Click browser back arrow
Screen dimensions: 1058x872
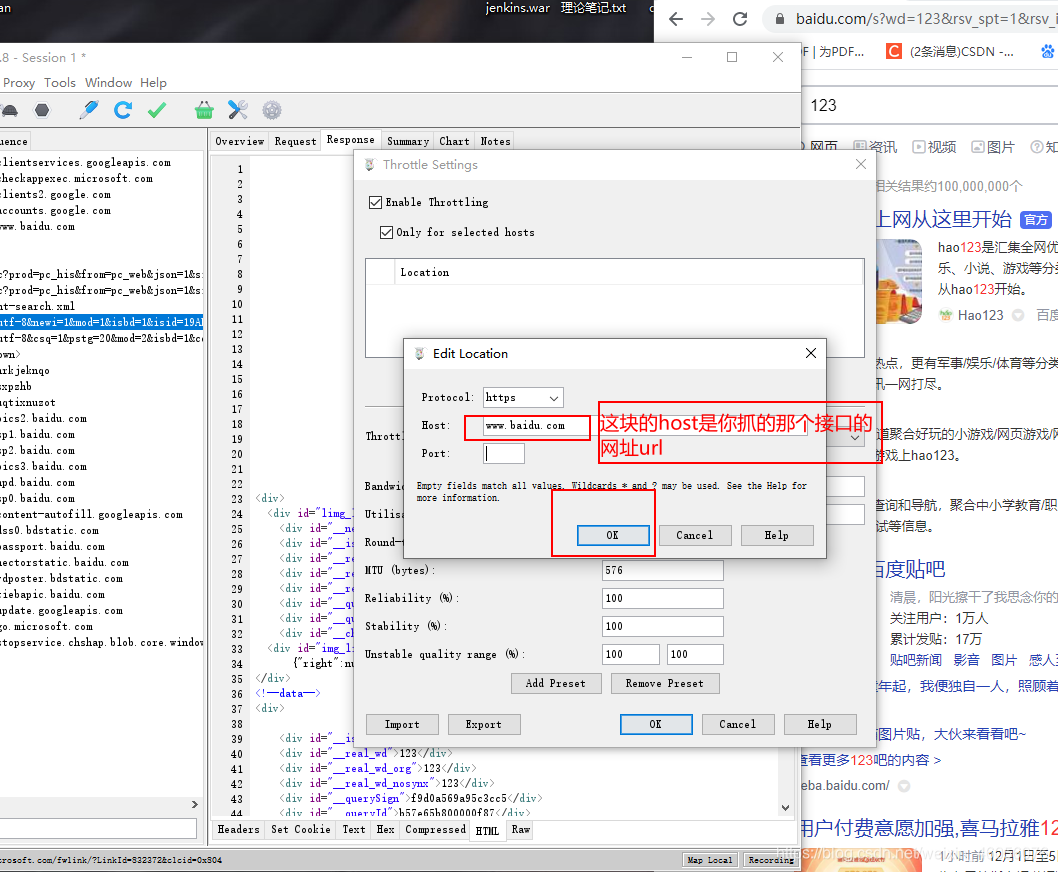[675, 19]
